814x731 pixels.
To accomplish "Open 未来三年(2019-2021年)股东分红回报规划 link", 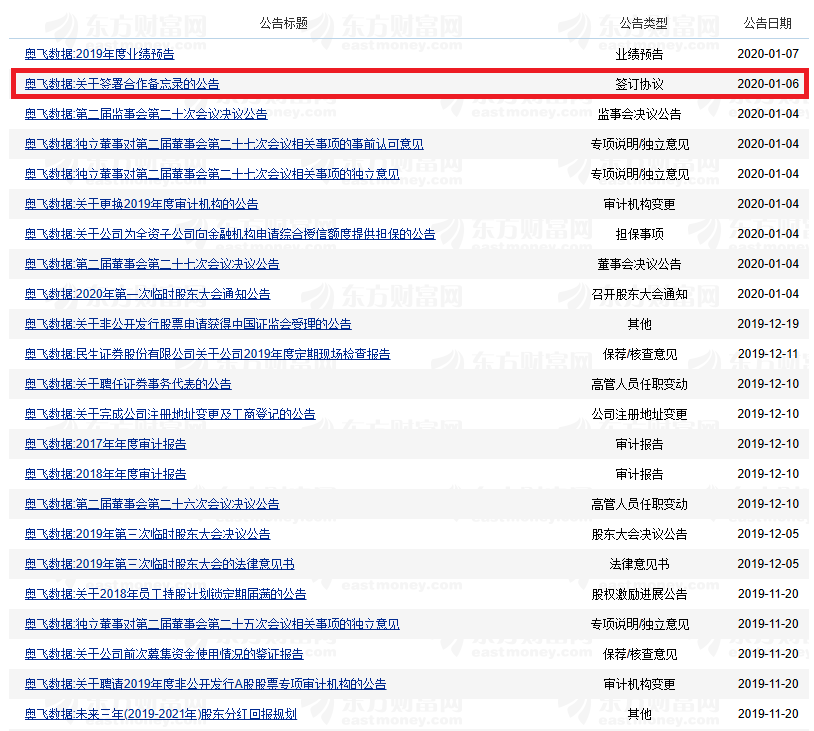I will (x=161, y=714).
